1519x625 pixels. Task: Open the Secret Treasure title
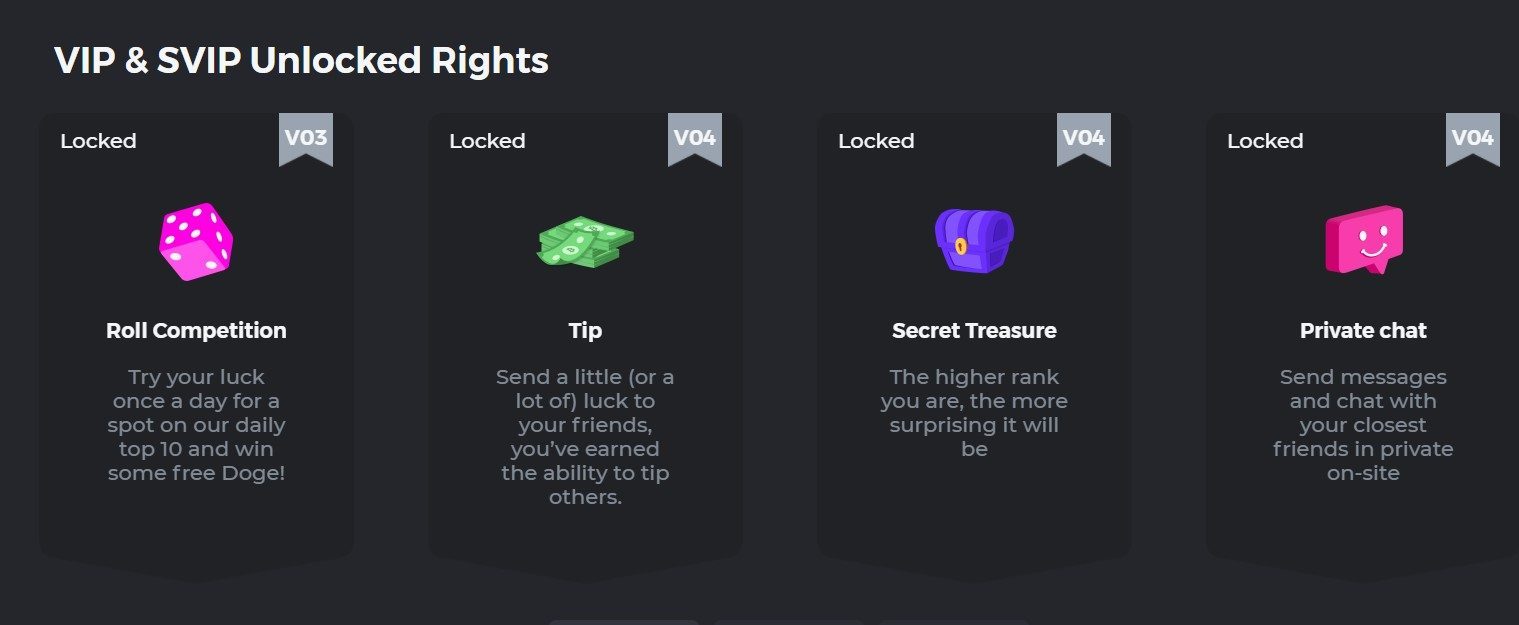(974, 331)
